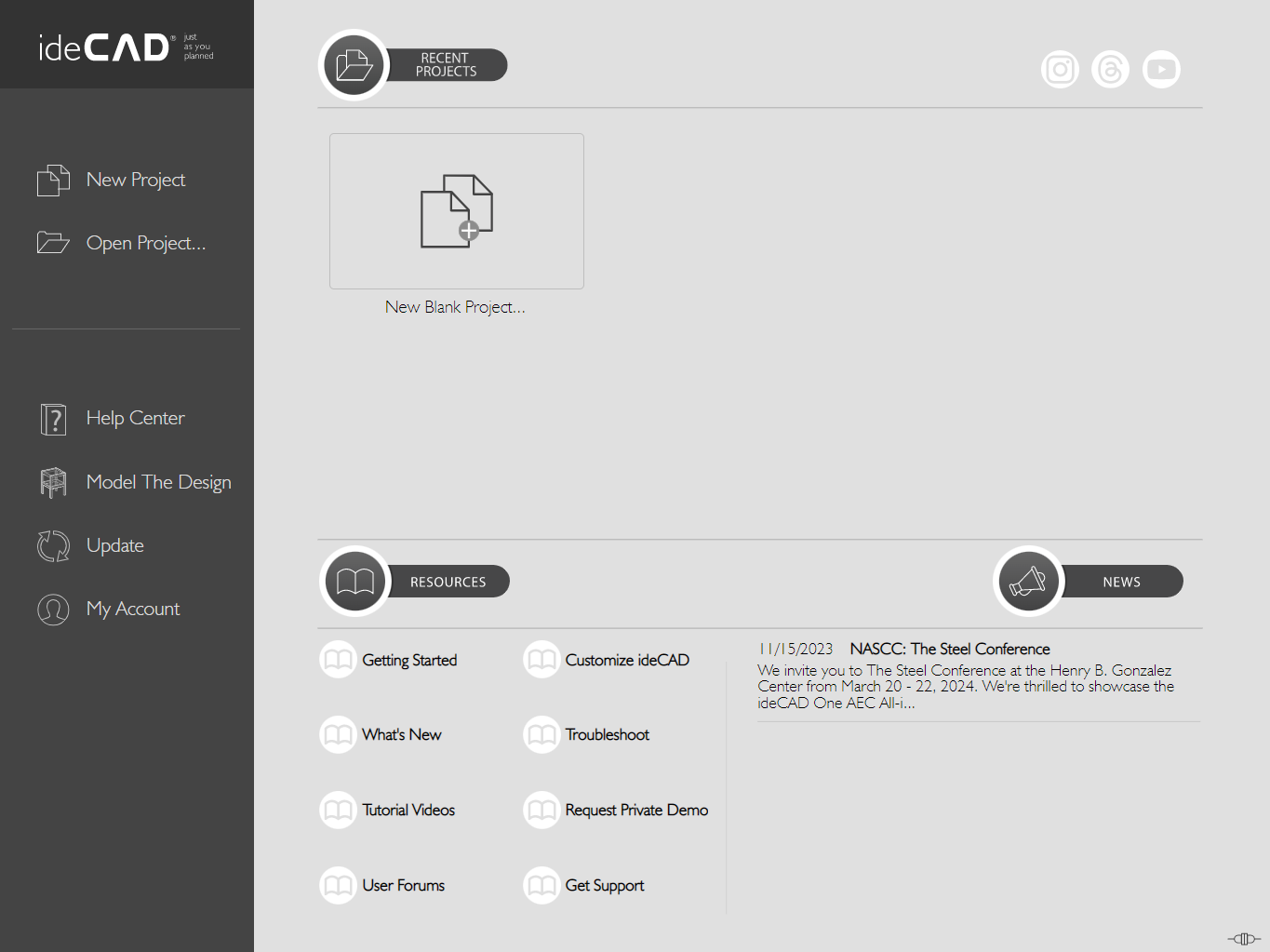This screenshot has height=952, width=1270.
Task: Open the ideCAD YouTube channel icon
Action: 1161,69
